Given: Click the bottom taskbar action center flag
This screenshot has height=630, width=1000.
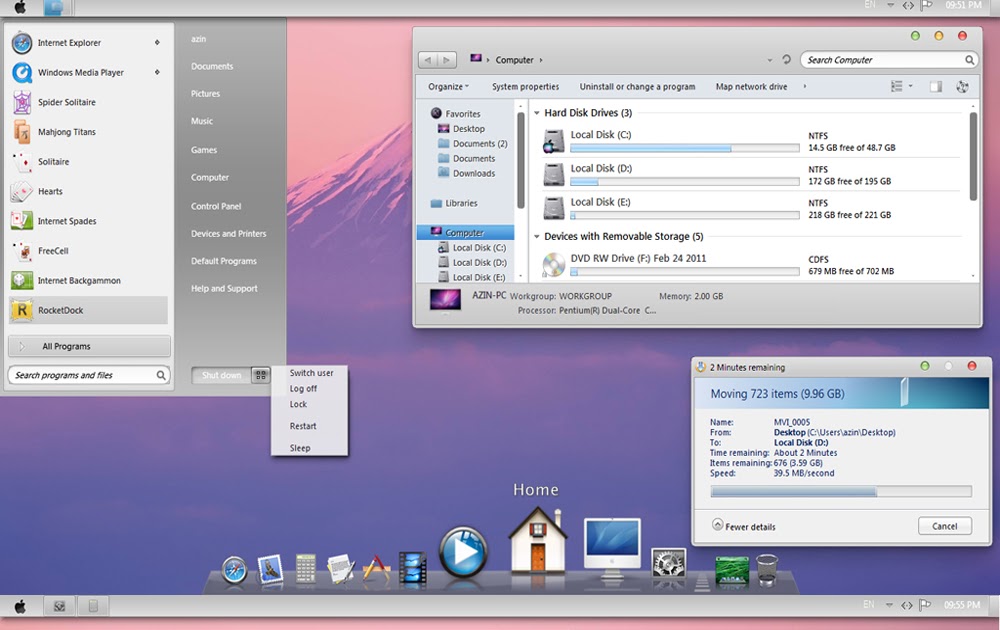Looking at the screenshot, I should tap(925, 604).
